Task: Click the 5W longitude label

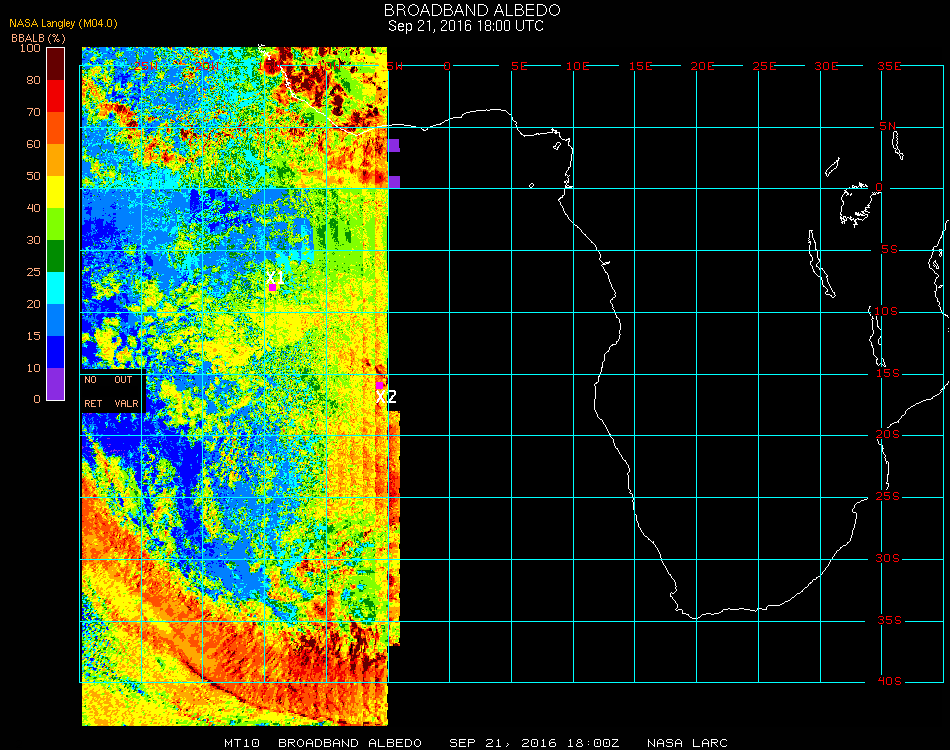Action: [x=394, y=66]
